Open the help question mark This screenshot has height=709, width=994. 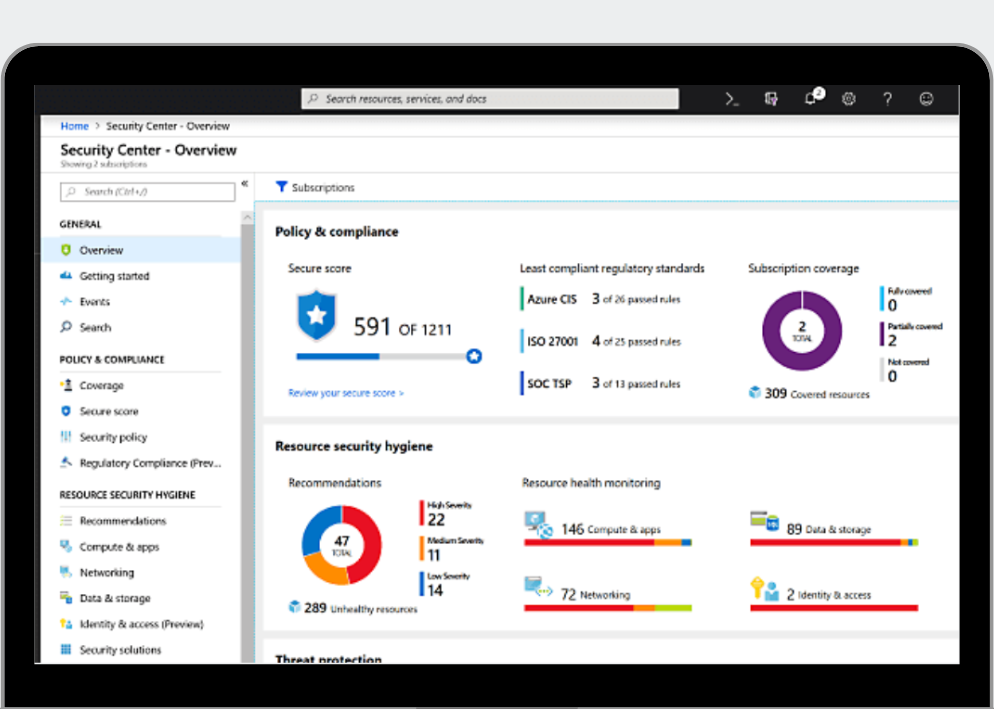pyautogui.click(x=888, y=99)
